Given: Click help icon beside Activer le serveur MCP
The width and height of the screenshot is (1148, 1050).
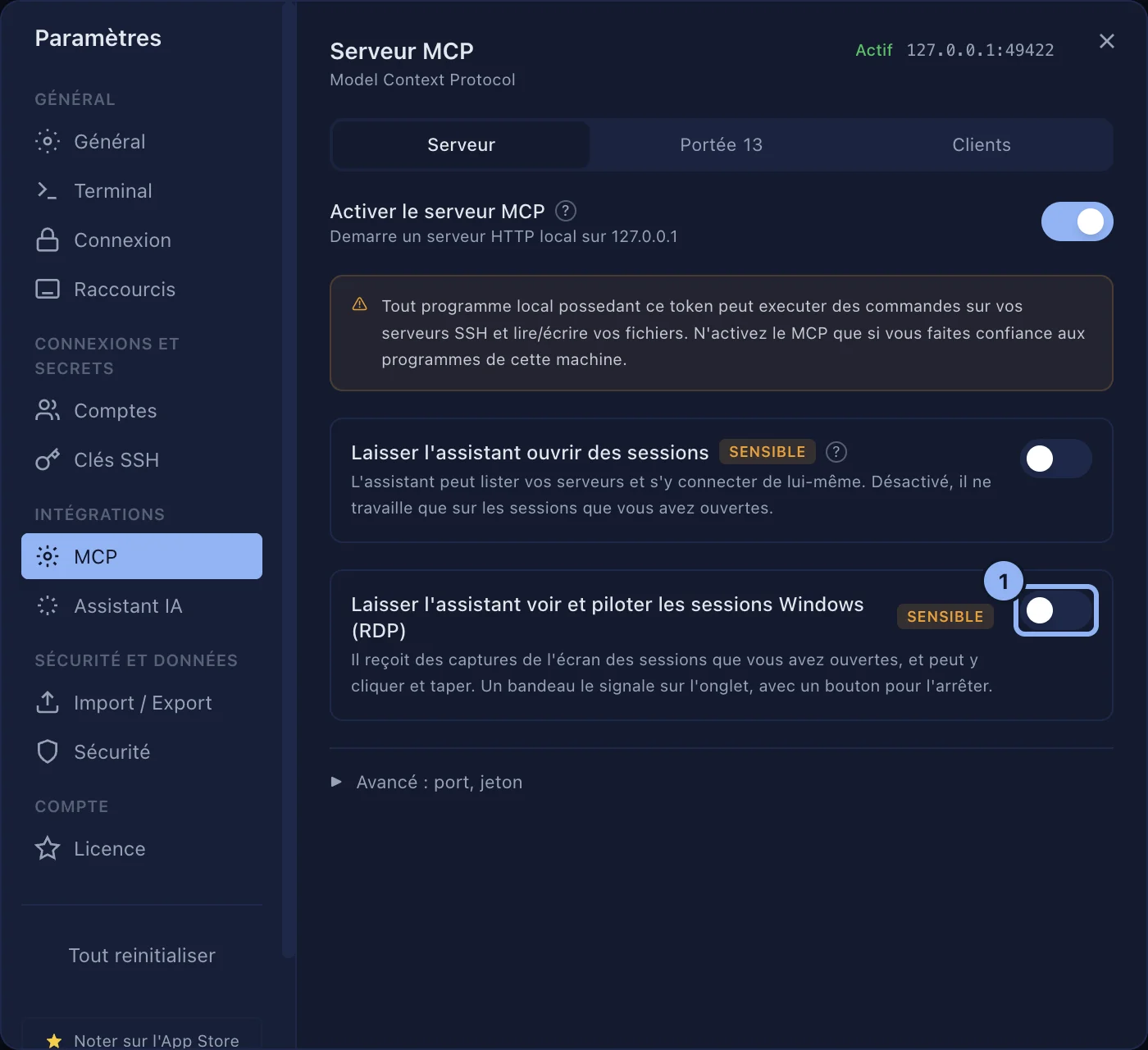Looking at the screenshot, I should tap(566, 211).
